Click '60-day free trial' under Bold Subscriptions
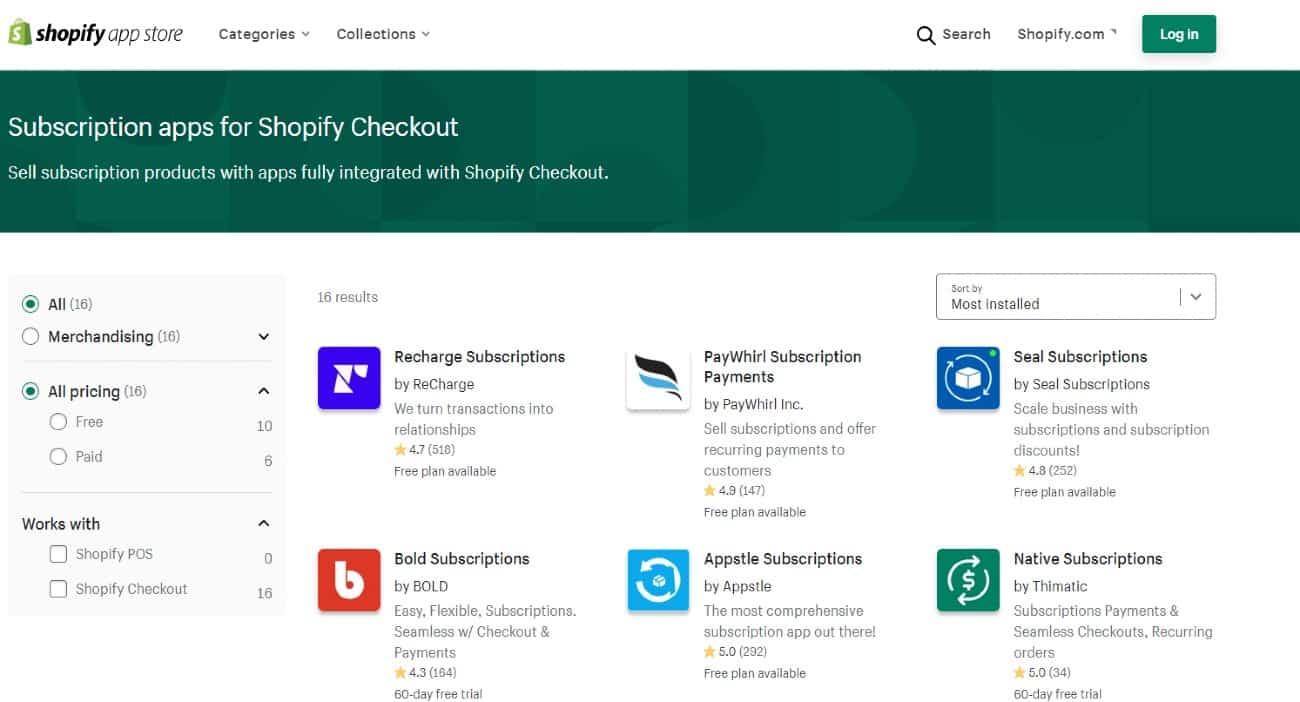Image resolution: width=1300 pixels, height=702 pixels. (x=438, y=694)
